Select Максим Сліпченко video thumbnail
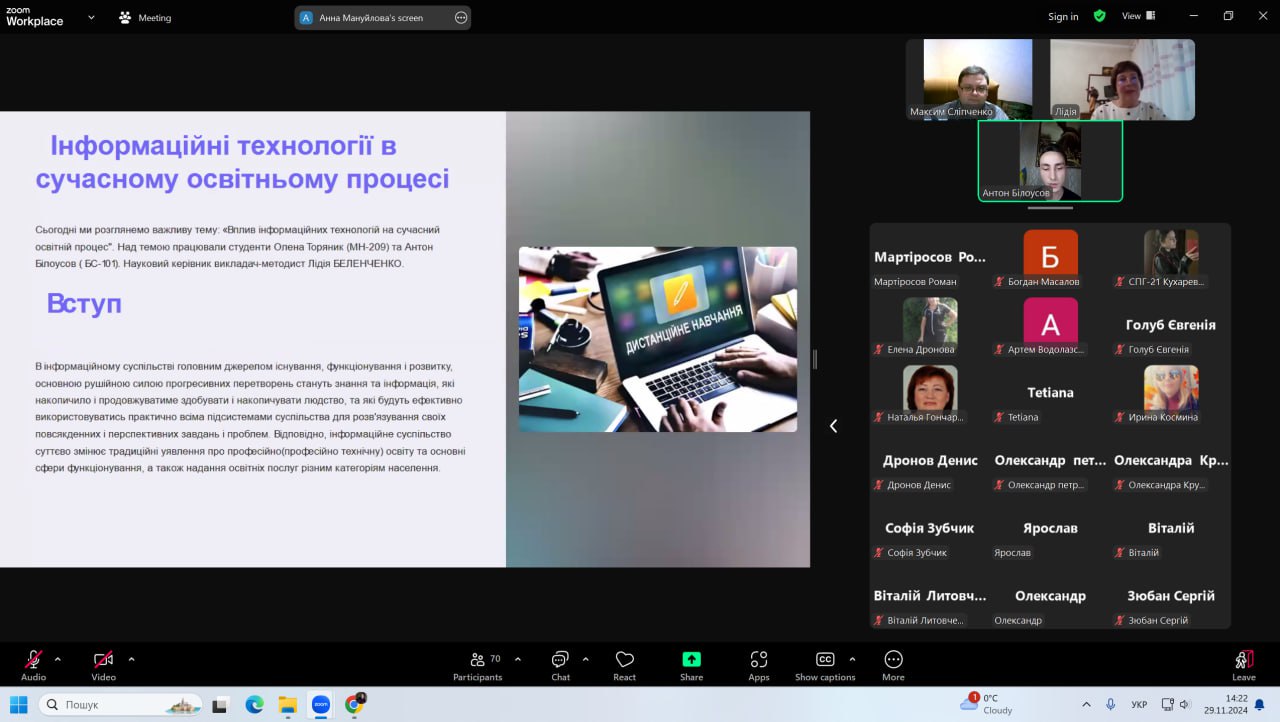1280x722 pixels. coord(978,79)
